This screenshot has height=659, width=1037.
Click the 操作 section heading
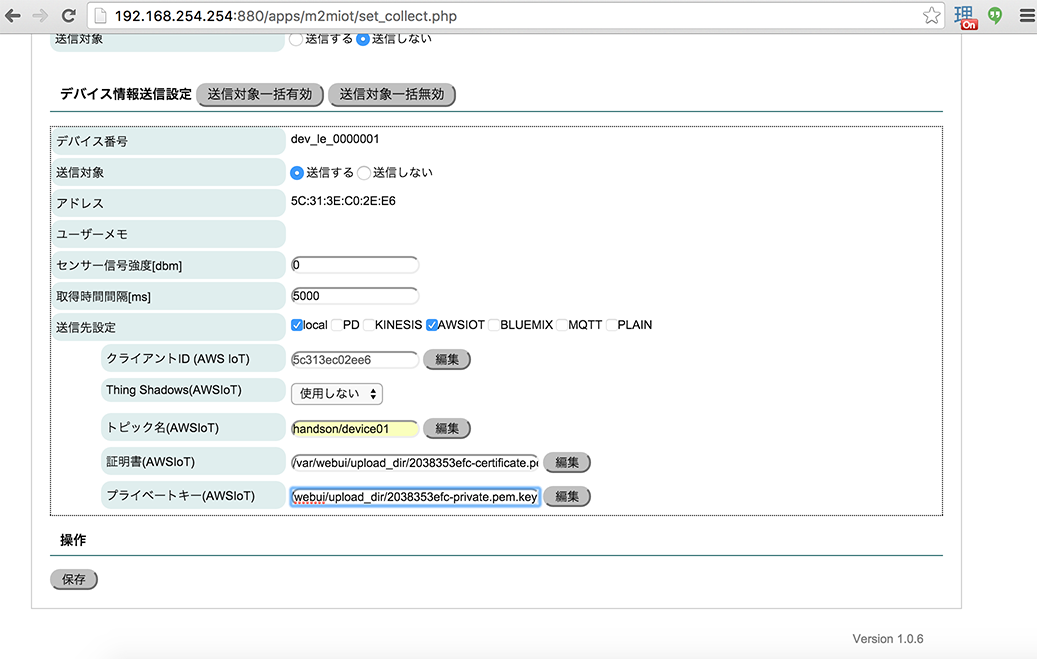click(73, 540)
